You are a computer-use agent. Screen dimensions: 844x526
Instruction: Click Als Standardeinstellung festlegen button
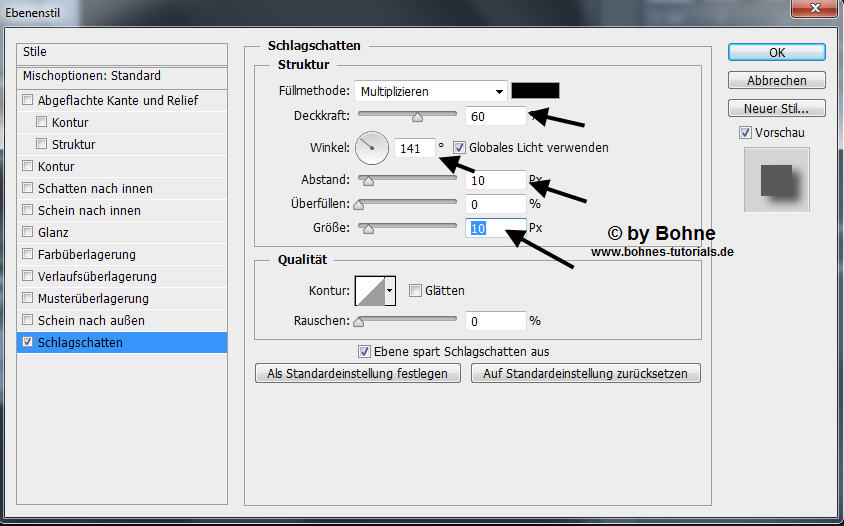(358, 373)
